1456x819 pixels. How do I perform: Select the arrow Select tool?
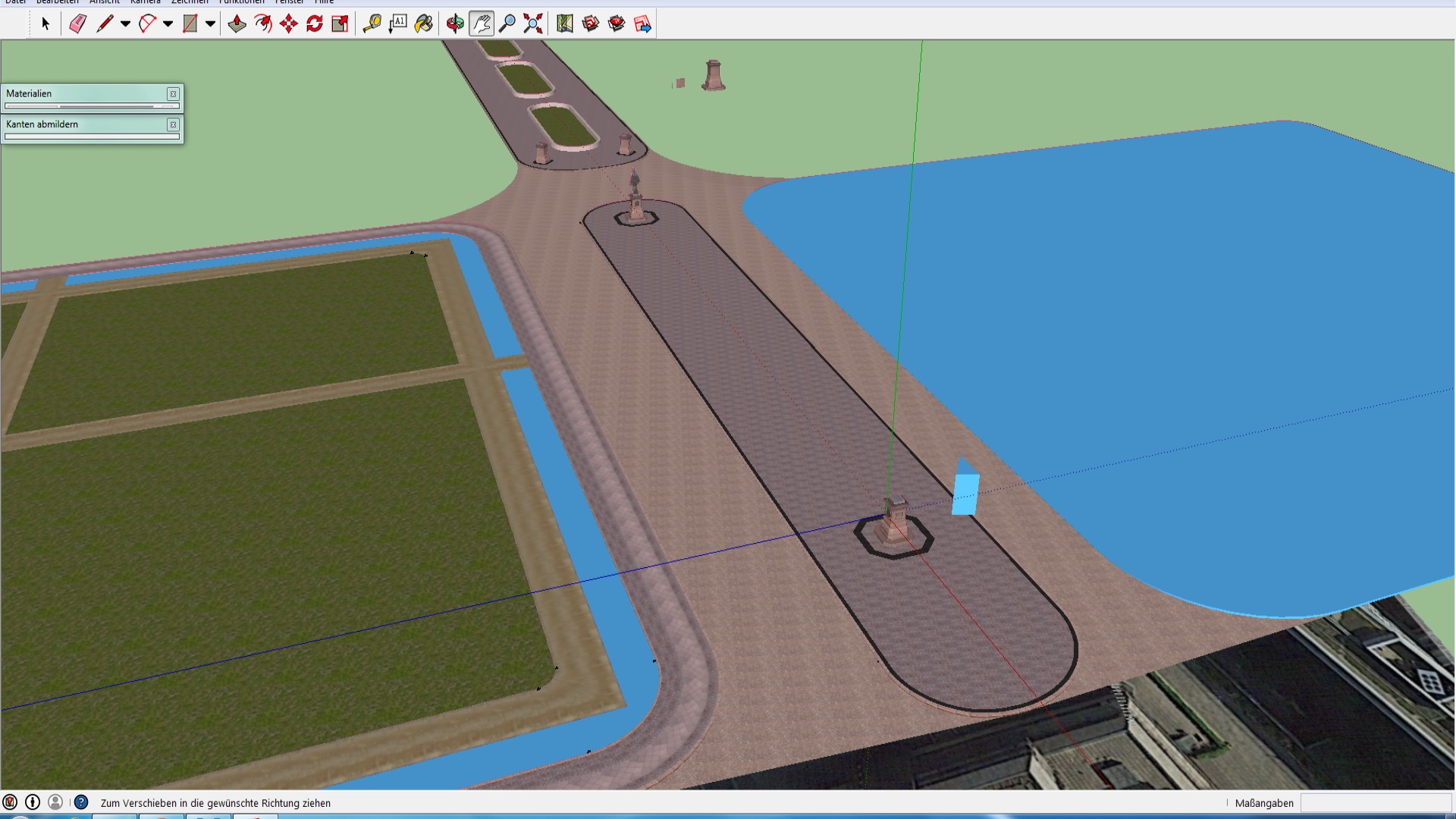click(x=45, y=24)
